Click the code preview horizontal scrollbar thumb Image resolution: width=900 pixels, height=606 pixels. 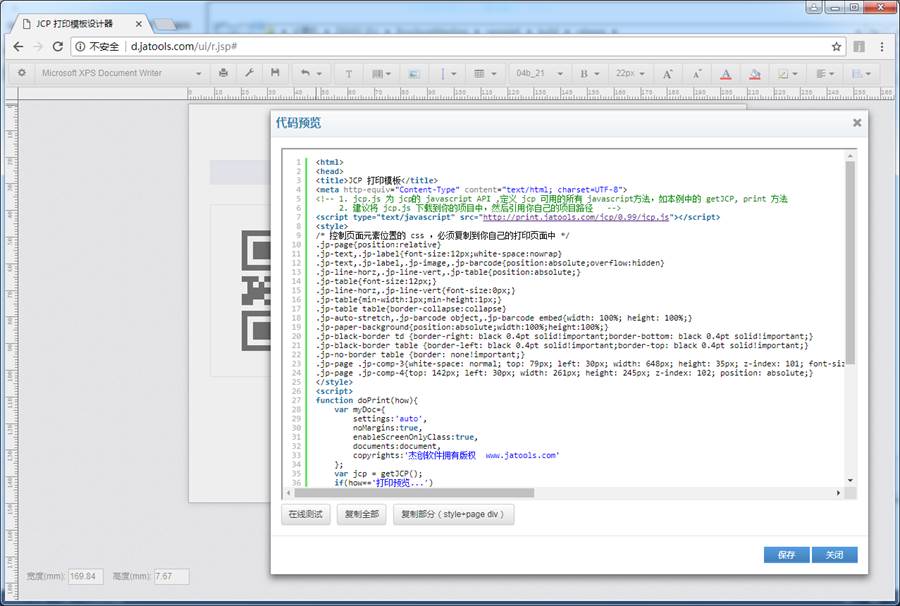(414, 493)
